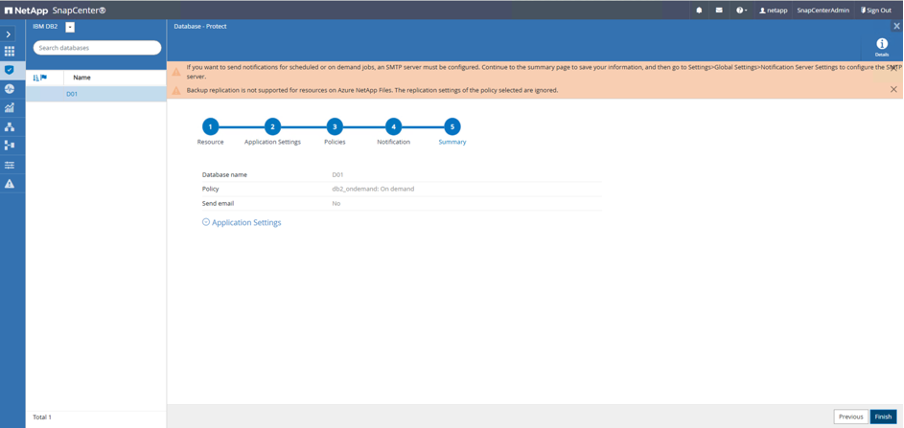The height and width of the screenshot is (428, 904).
Task: Open the Hosts hierarchy icon
Action: (9, 127)
